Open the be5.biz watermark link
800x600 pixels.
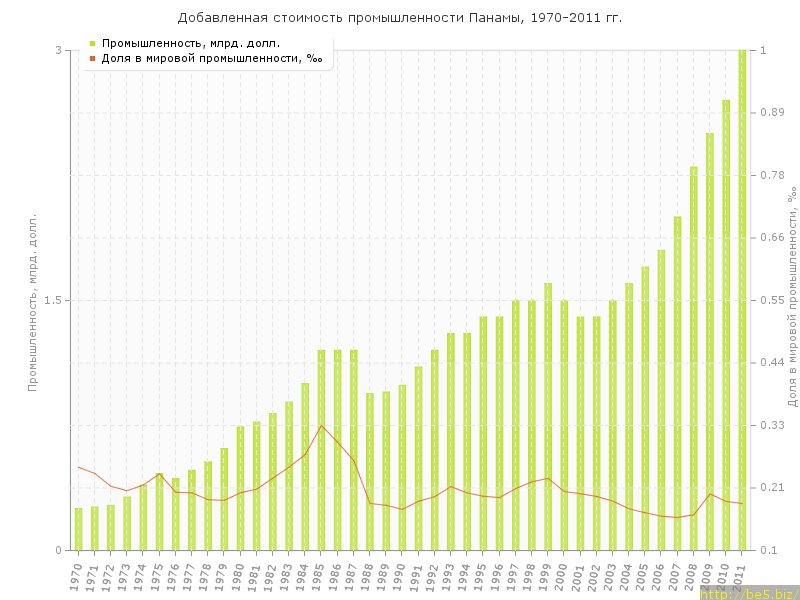tap(748, 594)
